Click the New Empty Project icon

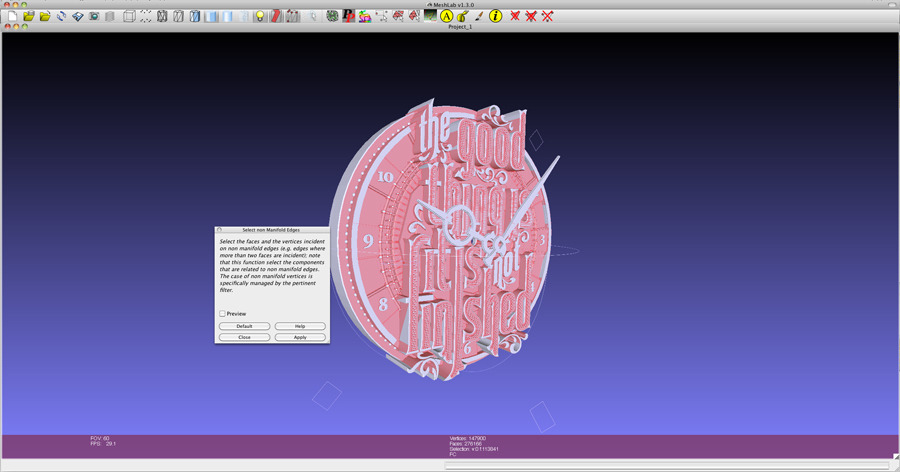click(x=11, y=16)
